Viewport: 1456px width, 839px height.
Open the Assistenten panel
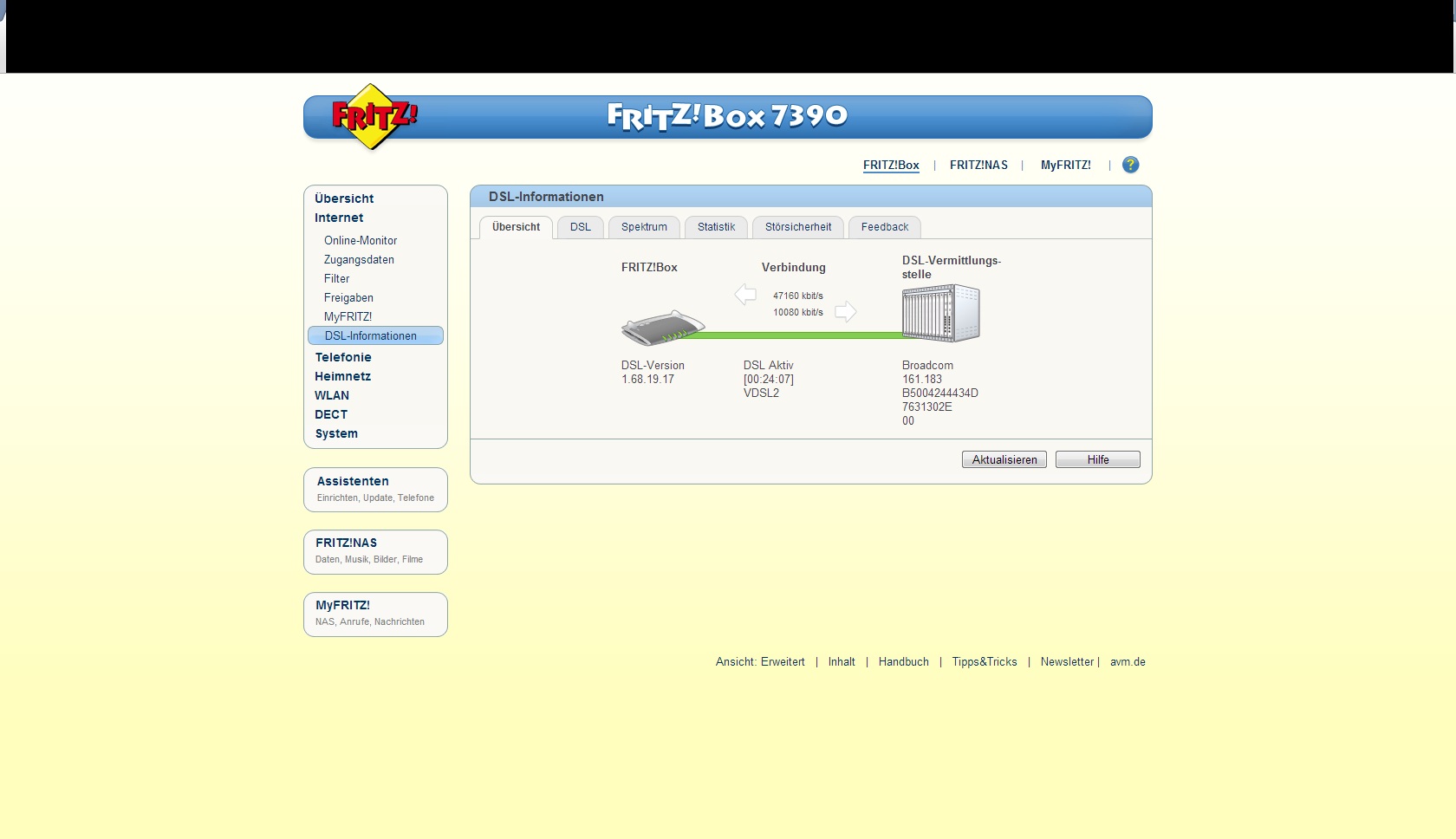(x=375, y=490)
